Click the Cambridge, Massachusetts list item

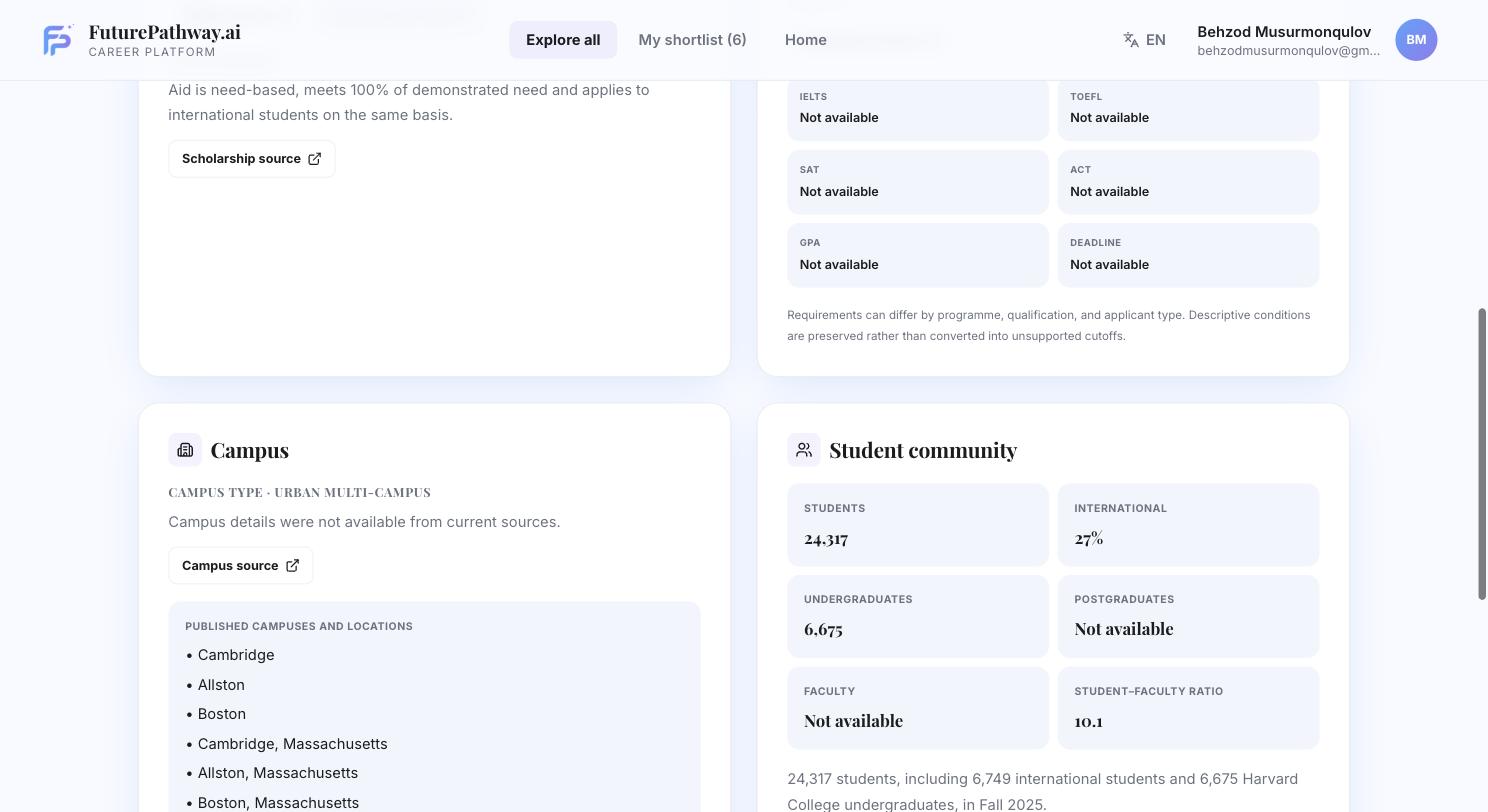pyautogui.click(x=286, y=744)
